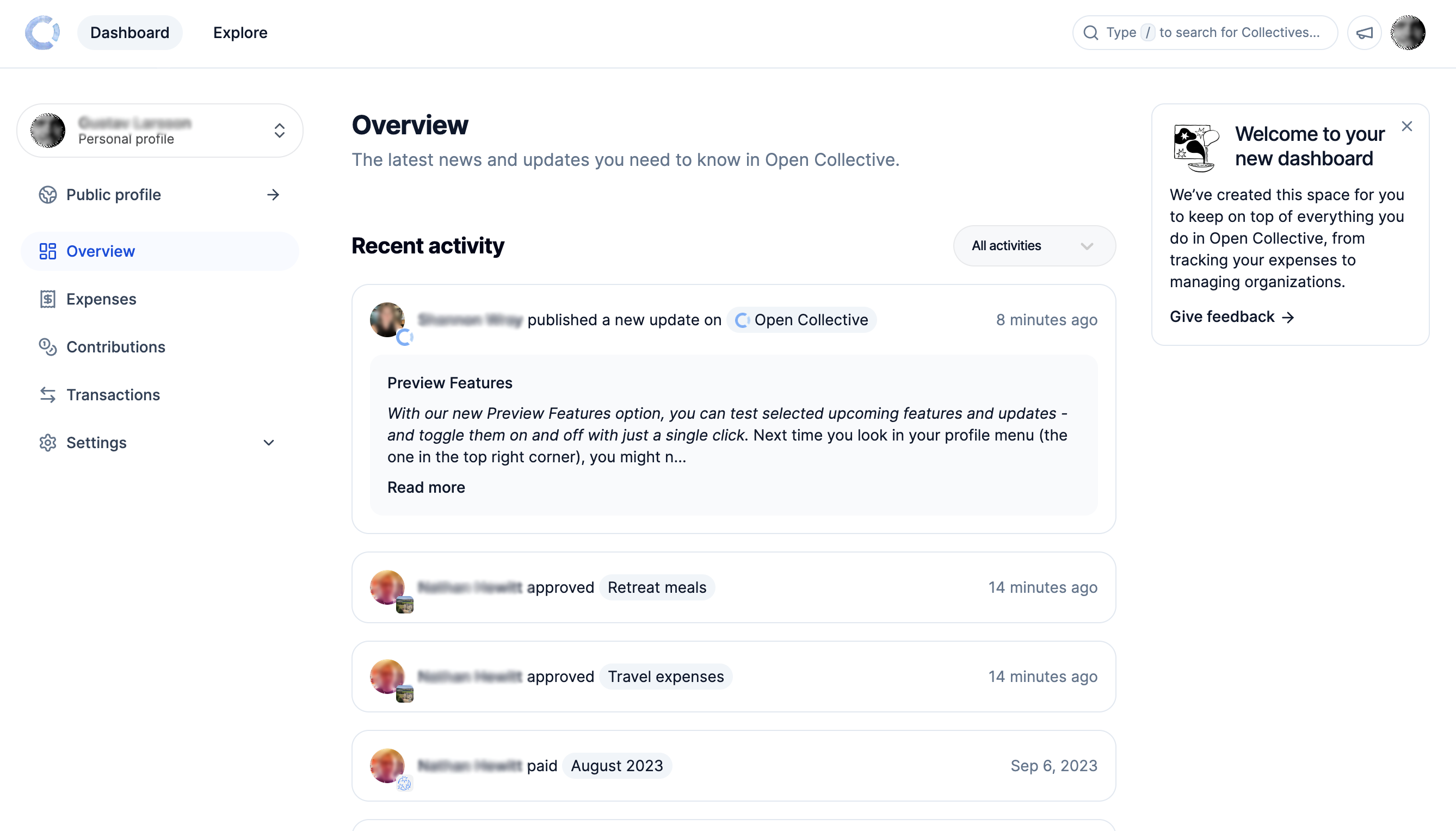
Task: Open the Retreat meals expense tag
Action: [x=657, y=587]
